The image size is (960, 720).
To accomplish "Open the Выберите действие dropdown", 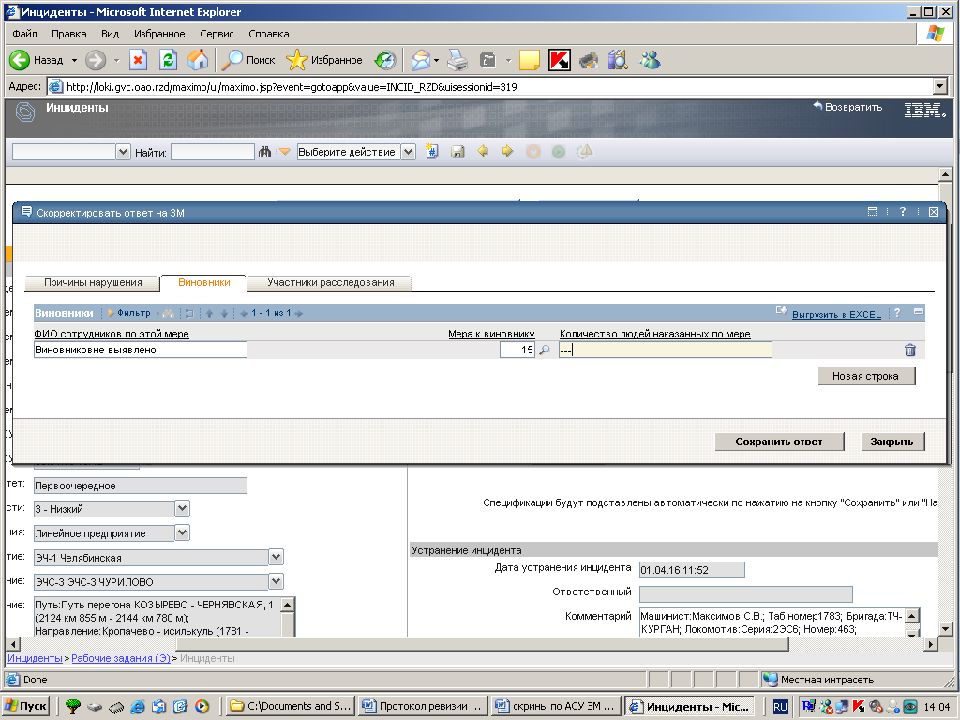I will click(408, 151).
